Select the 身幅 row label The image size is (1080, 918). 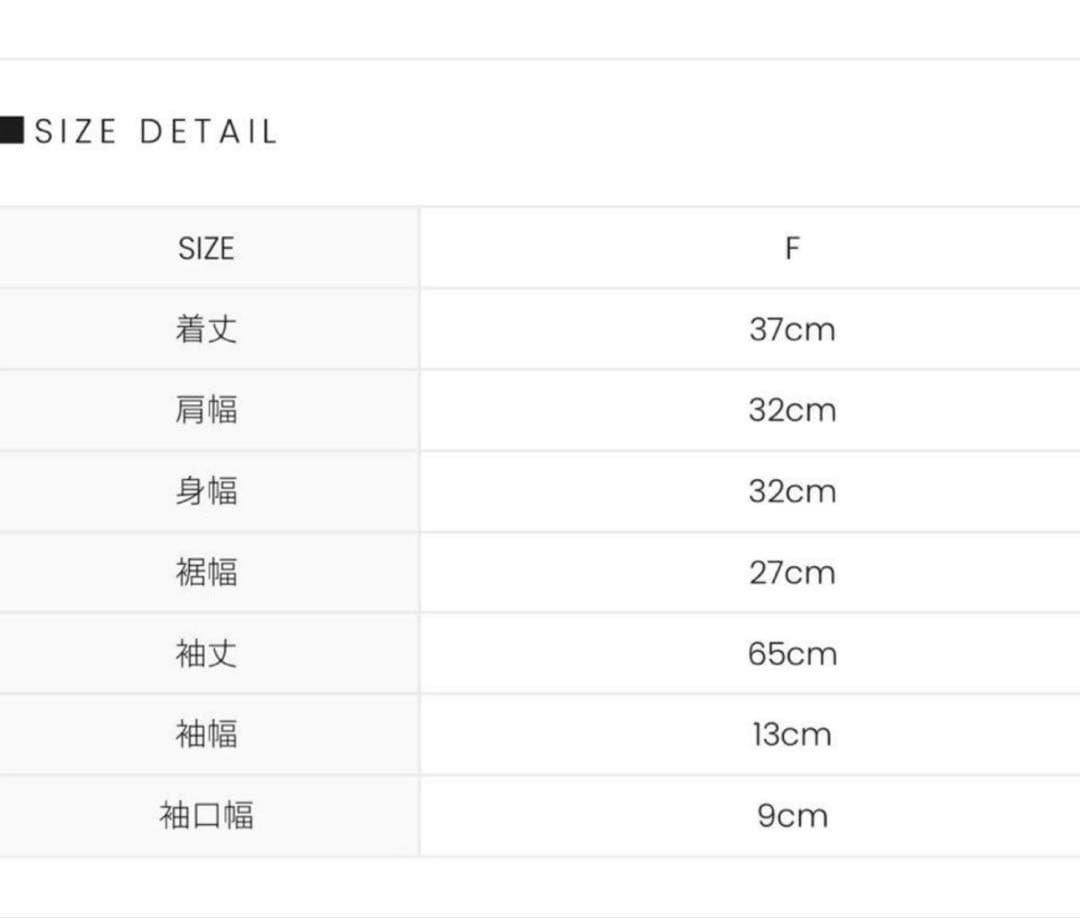(206, 491)
